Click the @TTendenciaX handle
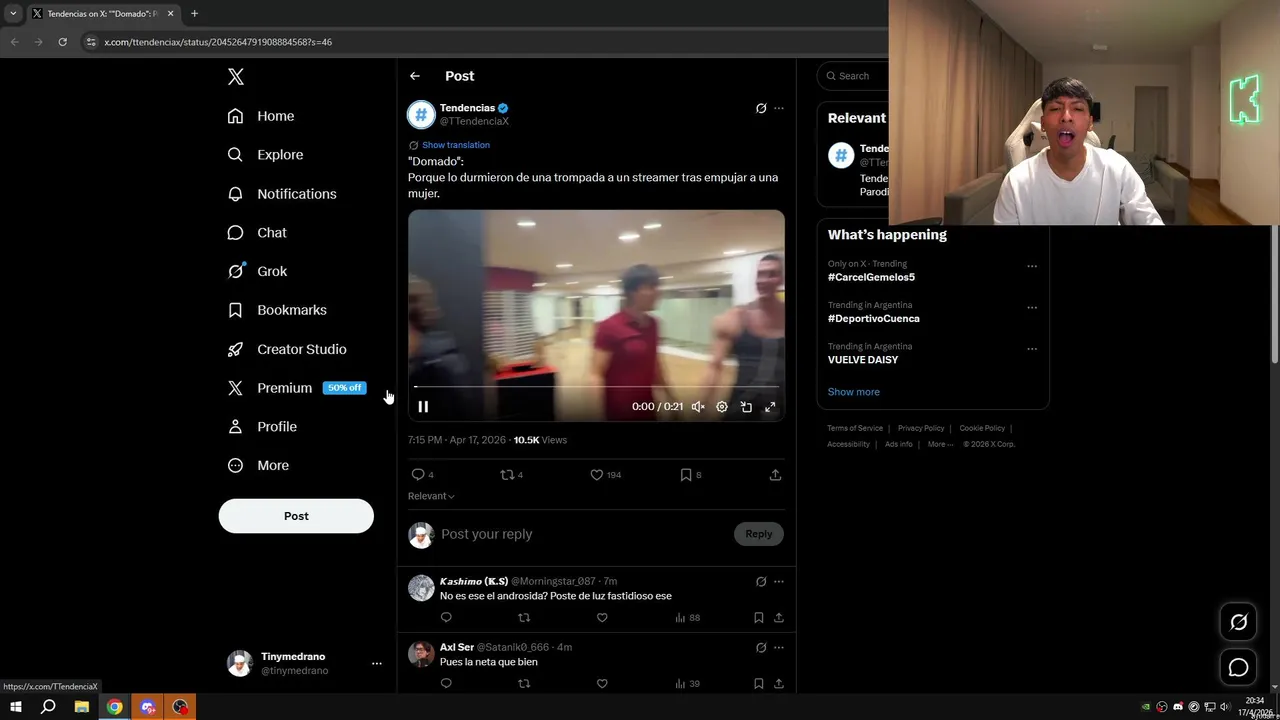This screenshot has height=720, width=1280. [474, 121]
